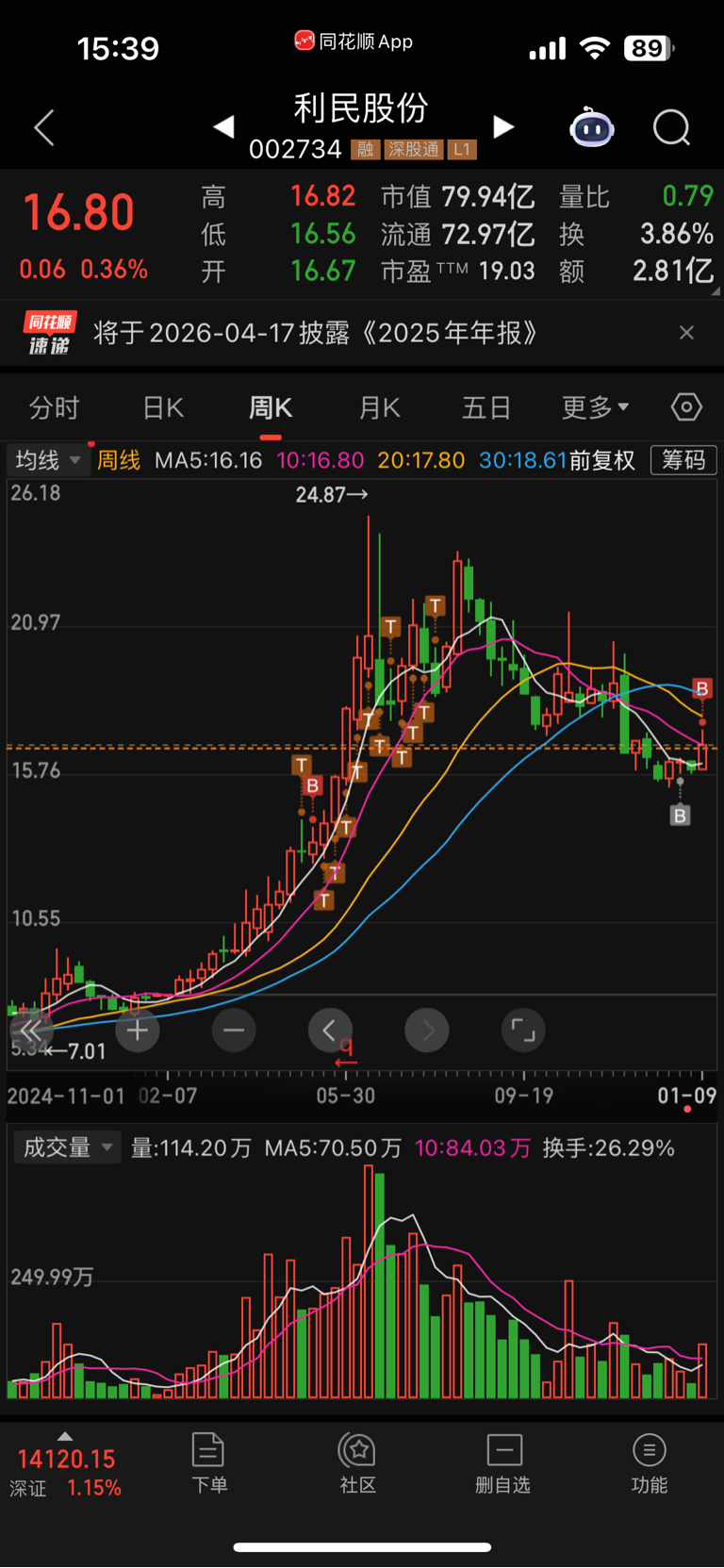The height and width of the screenshot is (1568, 724).
Task: Tap the MA5:16.16 label
Action: pyautogui.click(x=208, y=460)
